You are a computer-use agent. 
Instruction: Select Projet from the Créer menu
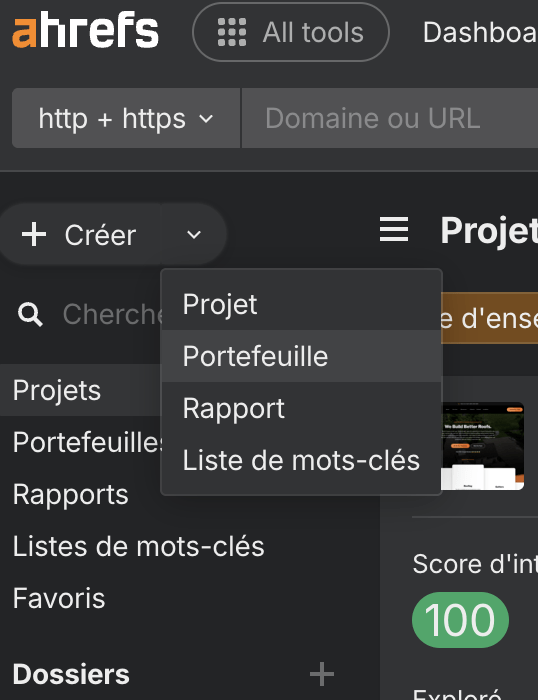301,304
